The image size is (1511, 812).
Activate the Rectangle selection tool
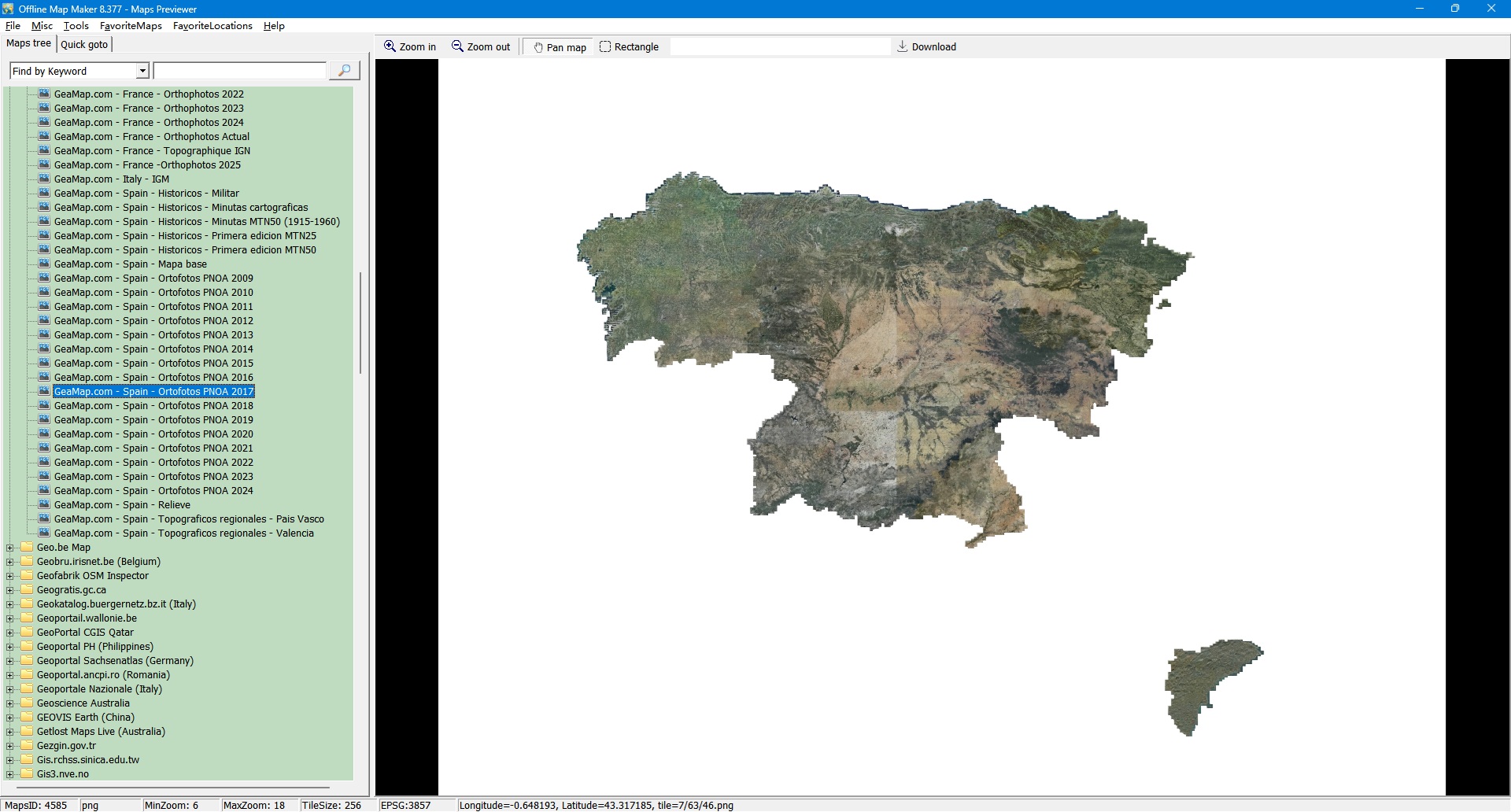click(605, 46)
